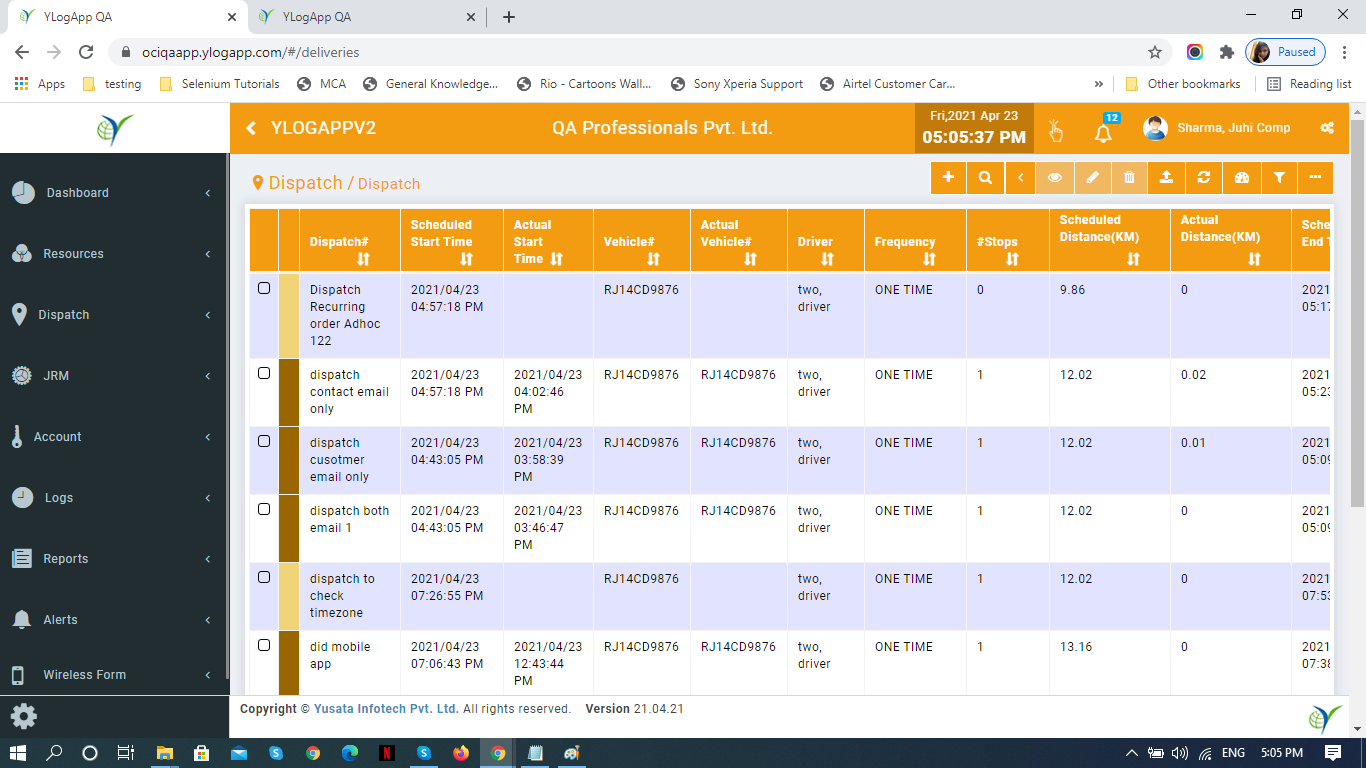
Task: Switch to second YLogApp QA browser tab
Action: (365, 17)
